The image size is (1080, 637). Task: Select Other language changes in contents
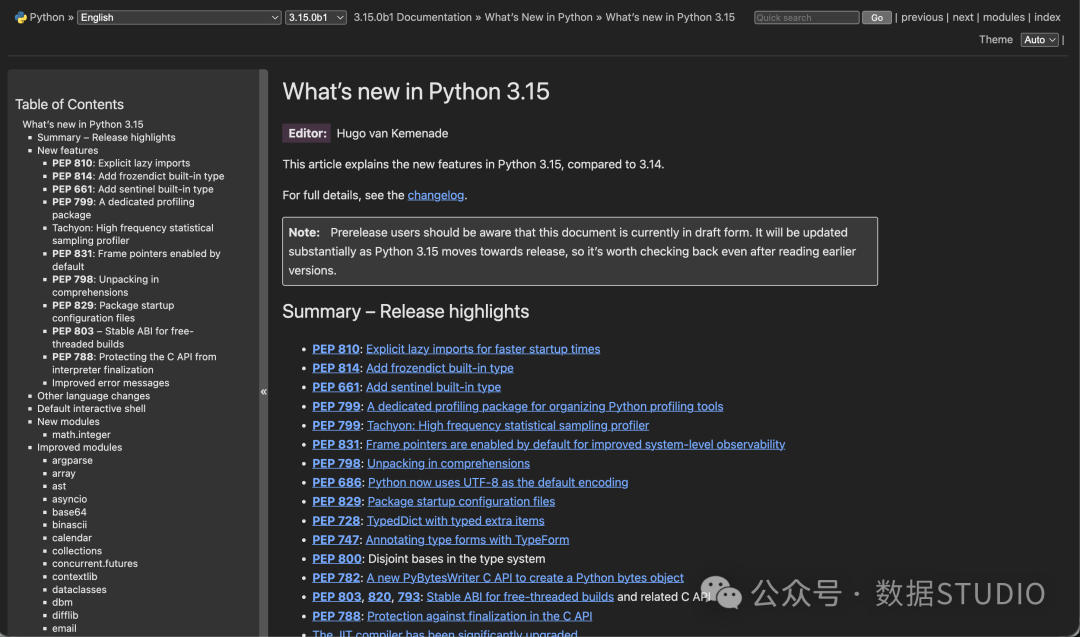pos(94,396)
